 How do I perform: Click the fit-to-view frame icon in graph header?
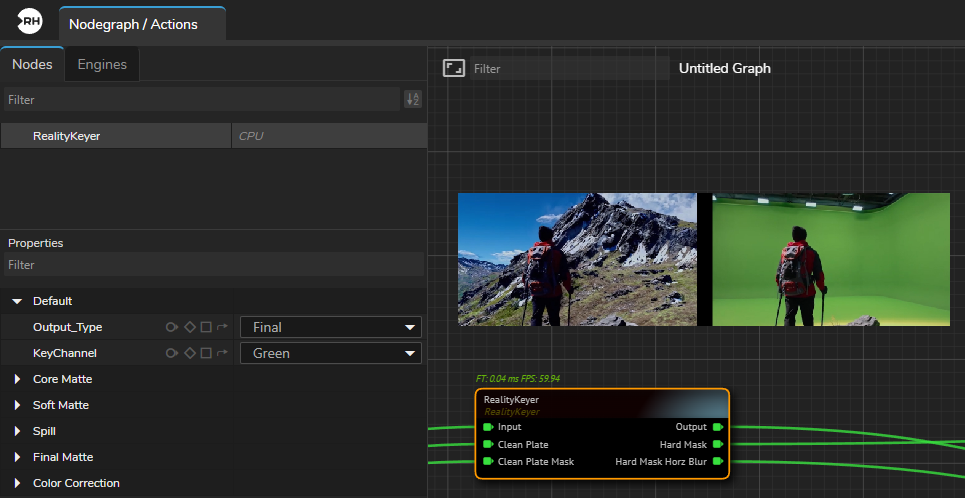click(x=454, y=68)
